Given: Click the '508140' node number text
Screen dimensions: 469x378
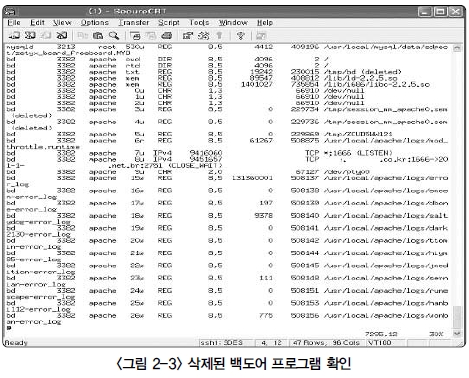Looking at the screenshot, I should [305, 215].
